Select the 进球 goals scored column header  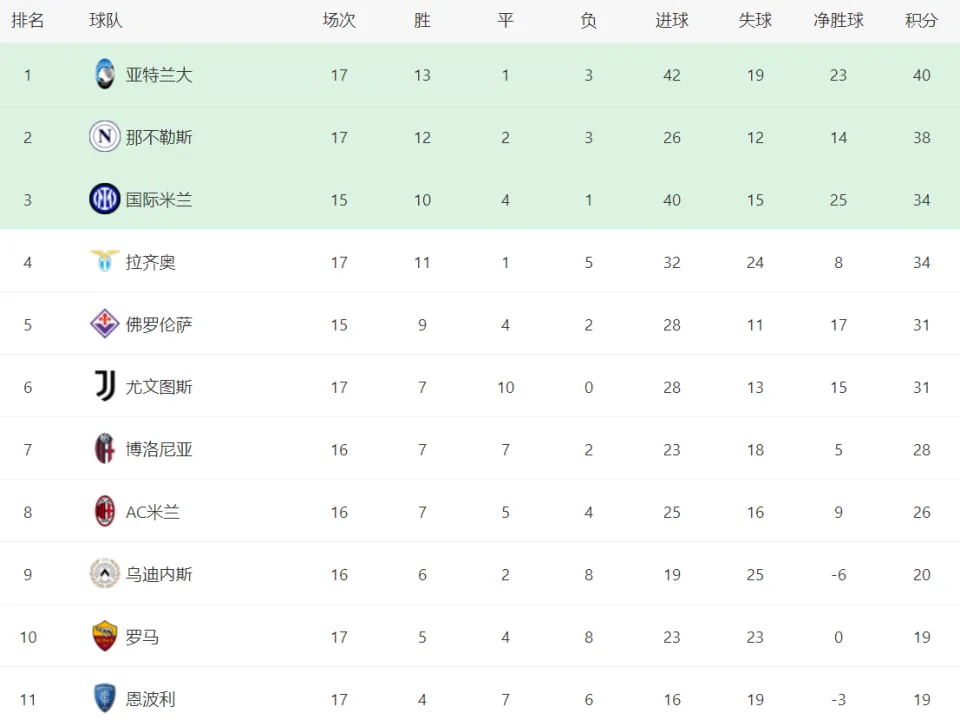[x=672, y=20]
